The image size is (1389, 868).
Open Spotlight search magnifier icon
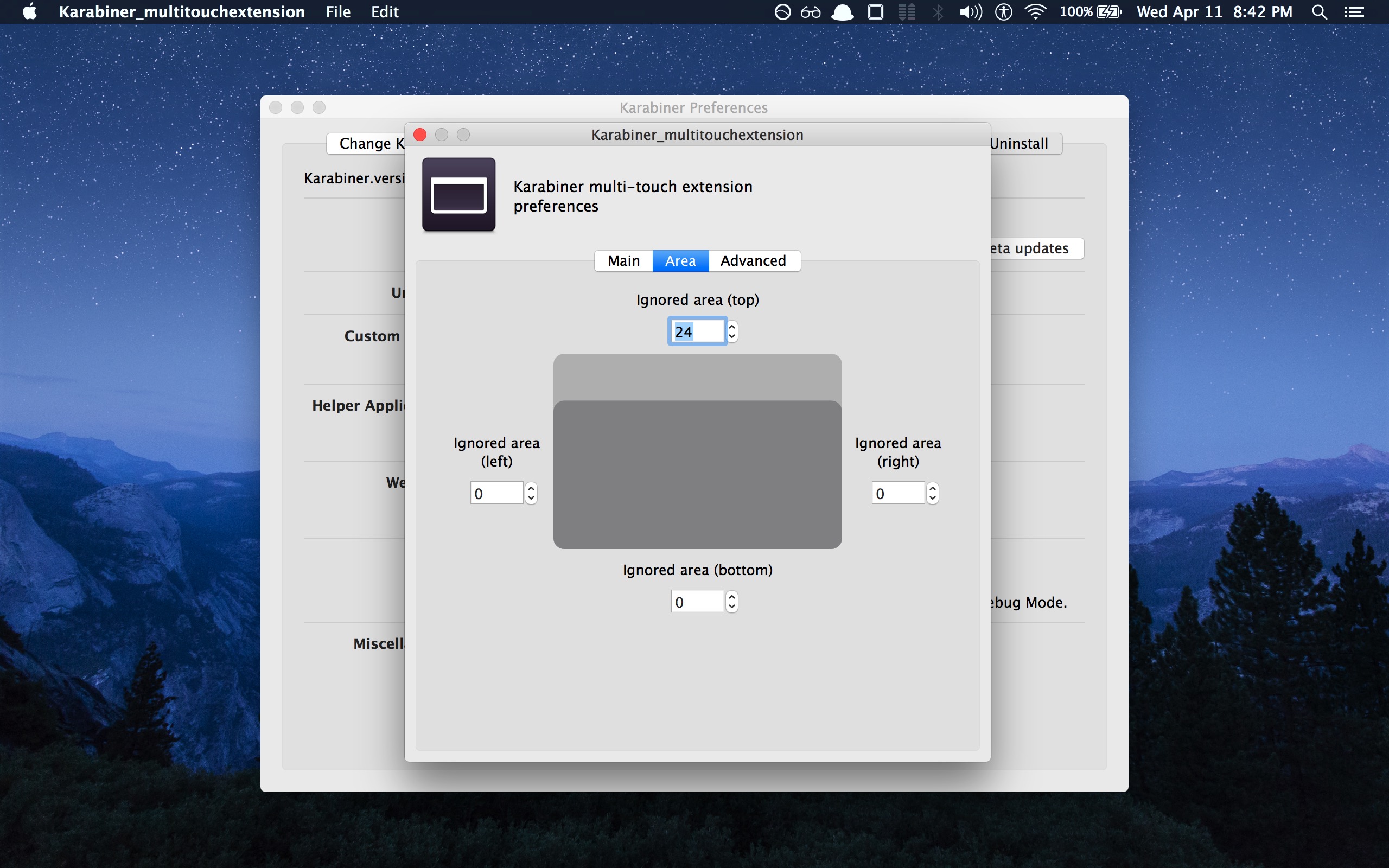[1320, 11]
